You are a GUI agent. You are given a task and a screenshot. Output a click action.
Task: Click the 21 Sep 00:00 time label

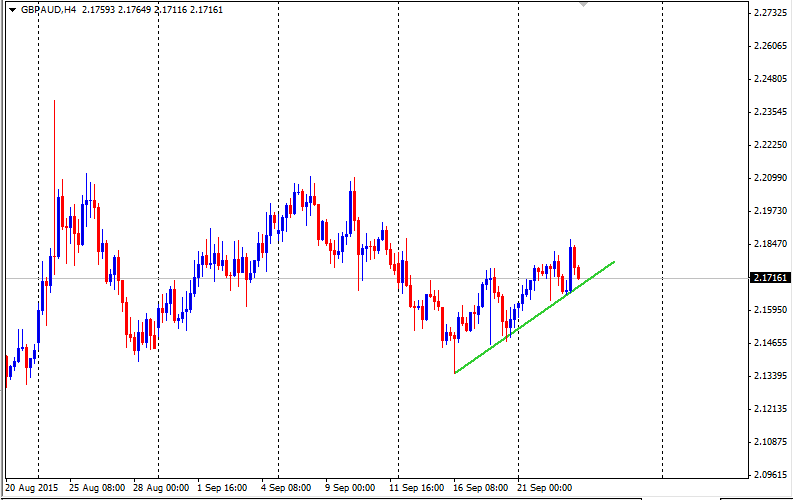coord(545,488)
